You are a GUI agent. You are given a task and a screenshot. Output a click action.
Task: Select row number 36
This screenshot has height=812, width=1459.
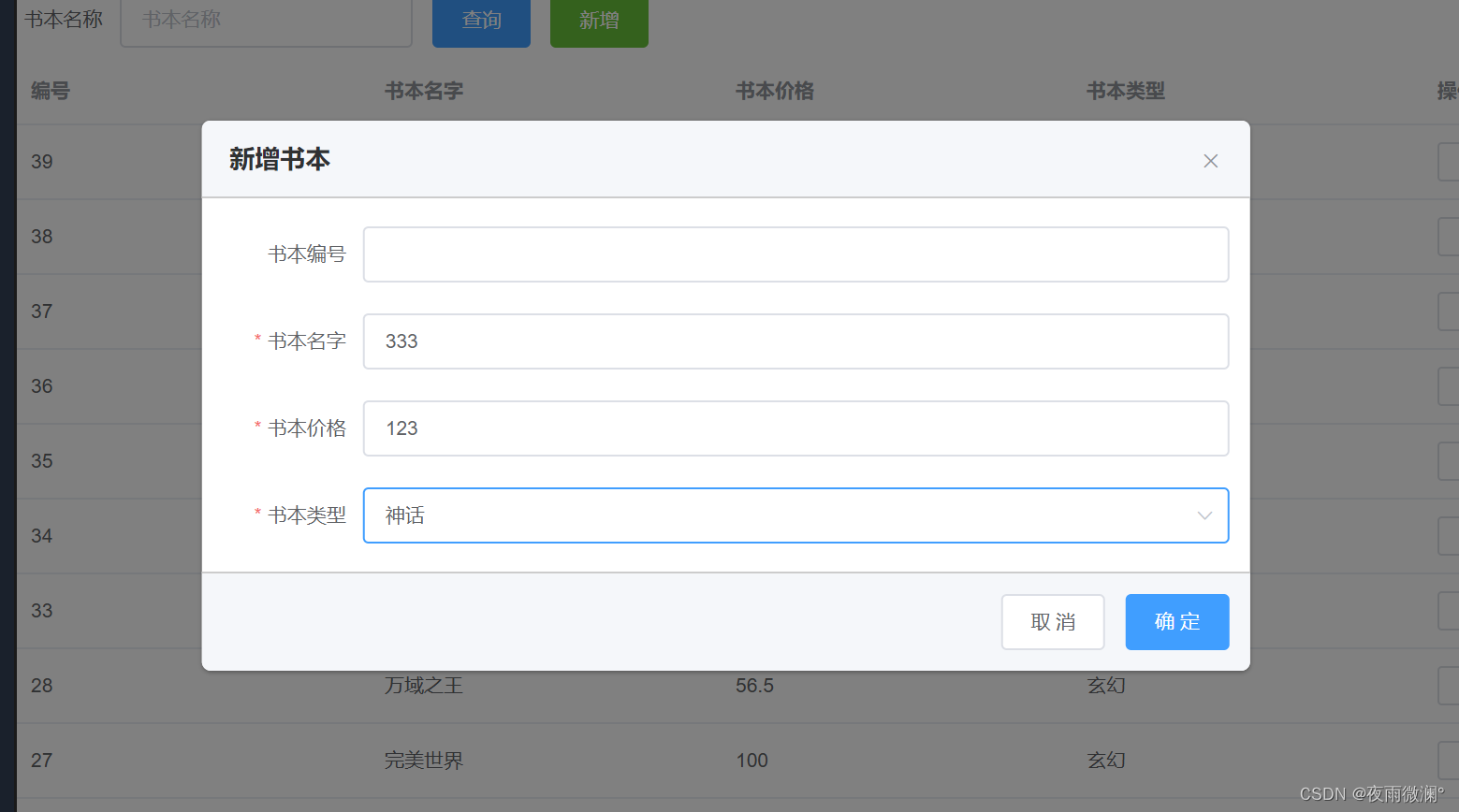click(x=42, y=386)
